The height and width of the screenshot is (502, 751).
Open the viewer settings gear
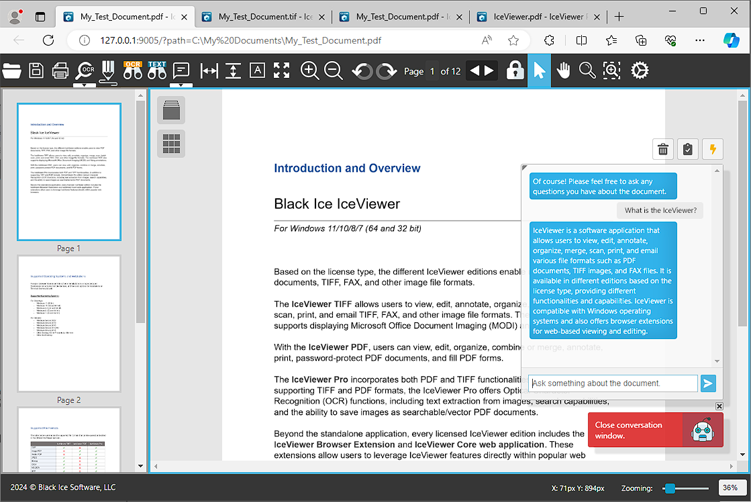pos(640,71)
